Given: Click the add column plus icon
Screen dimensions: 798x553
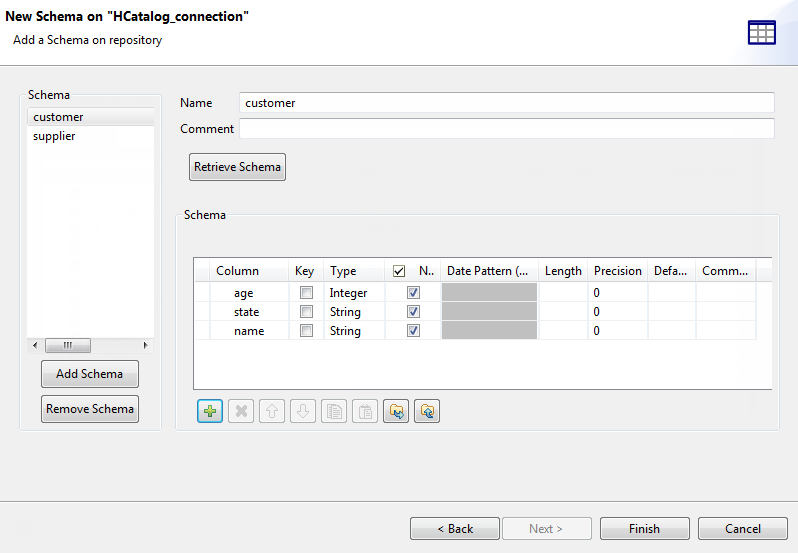Looking at the screenshot, I should 210,411.
